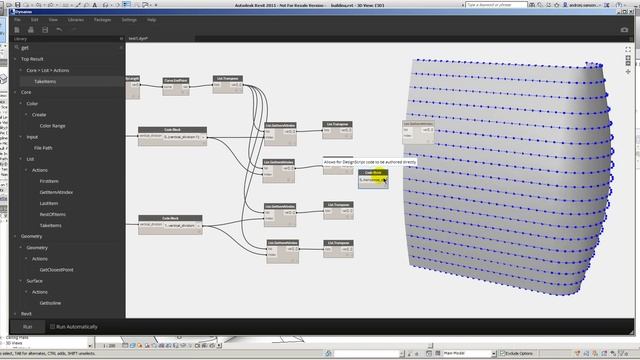Viewport: 640px width, 360px height.
Task: Click the zoom in icon in canvas controls
Action: pyautogui.click(x=628, y=58)
